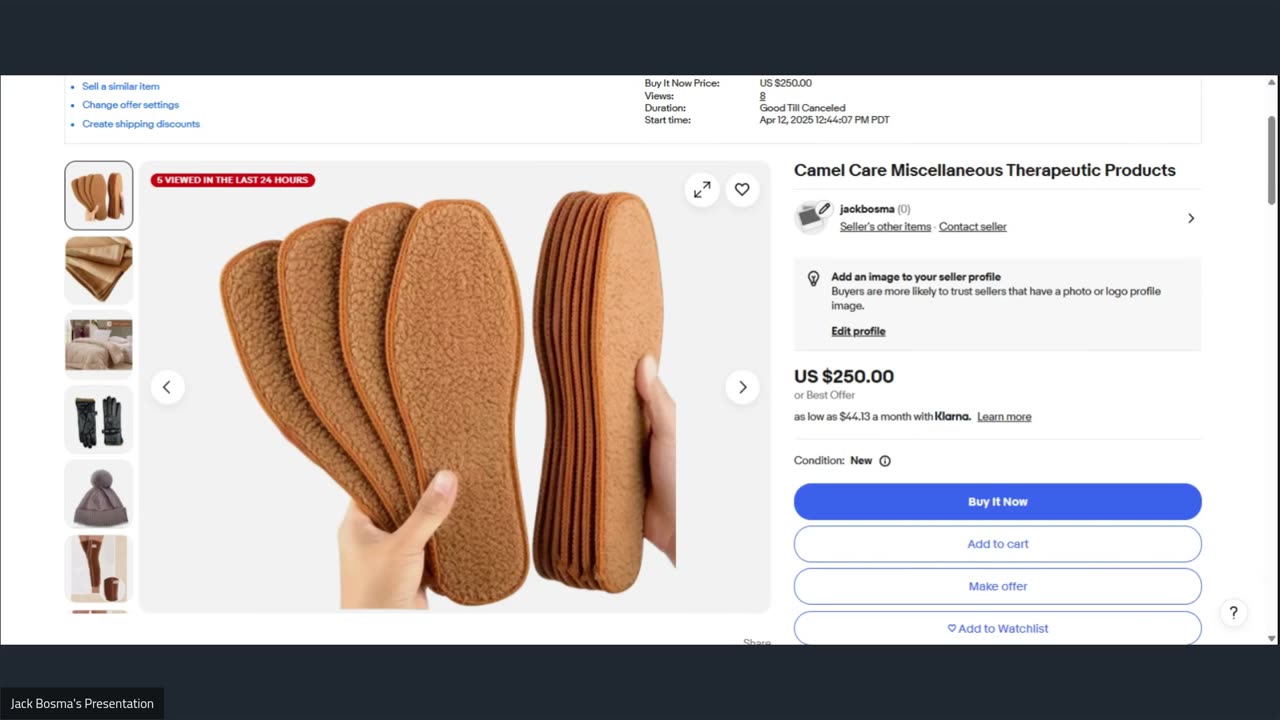Click the condition info icon
The width and height of the screenshot is (1280, 720).
pos(885,461)
